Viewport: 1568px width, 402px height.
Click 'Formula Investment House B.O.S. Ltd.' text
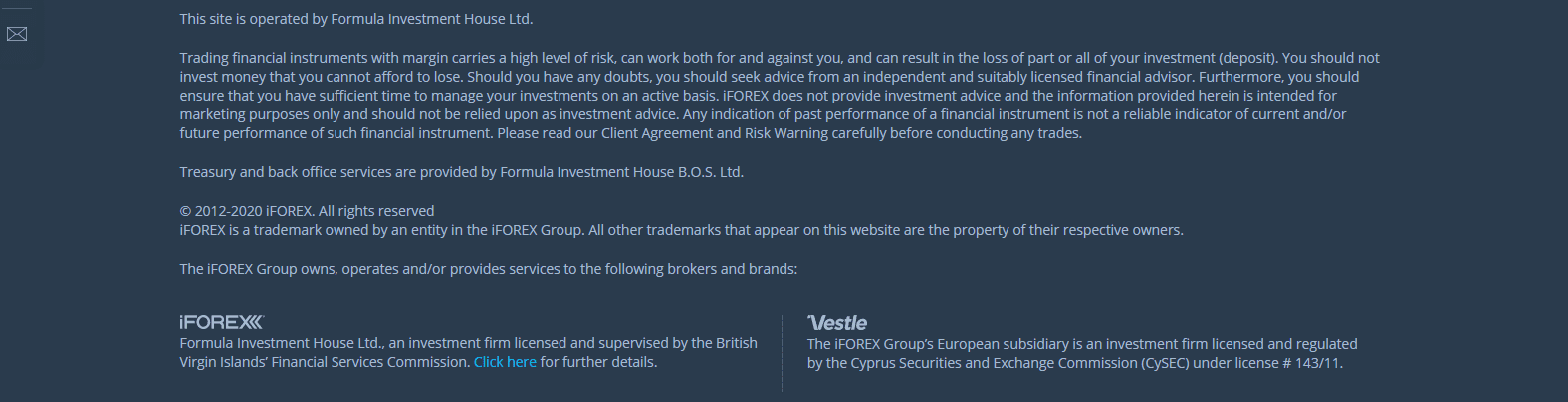tap(621, 172)
